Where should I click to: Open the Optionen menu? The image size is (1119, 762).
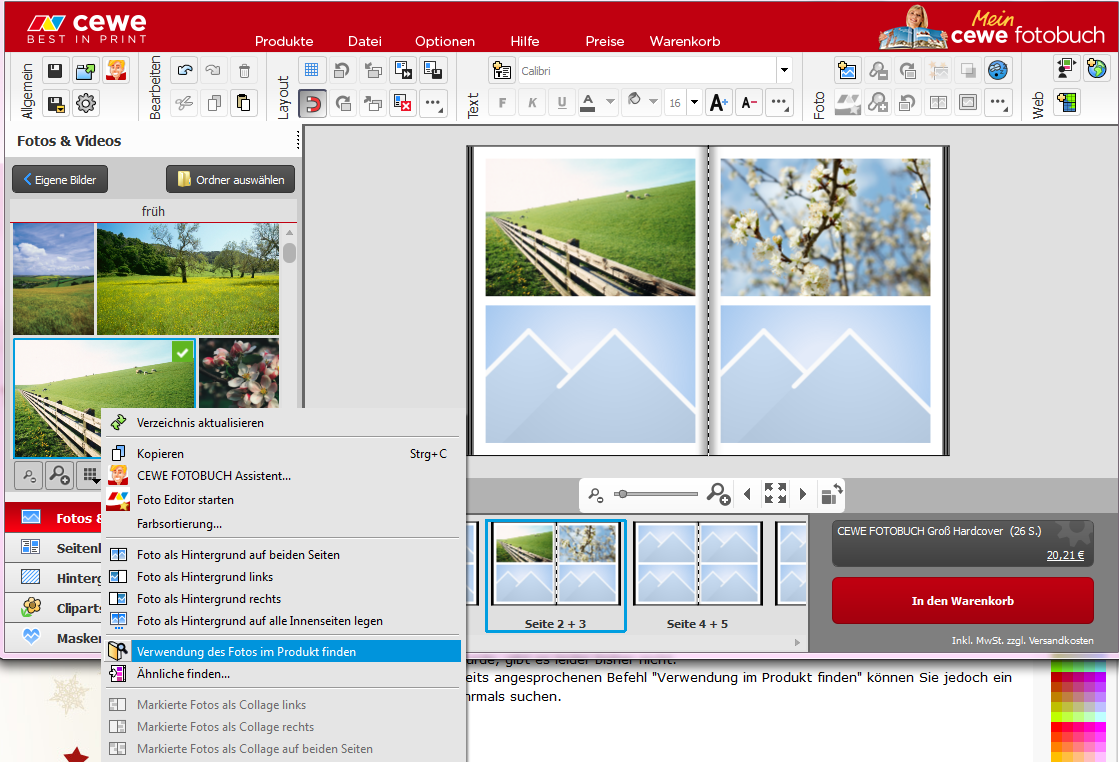[445, 41]
